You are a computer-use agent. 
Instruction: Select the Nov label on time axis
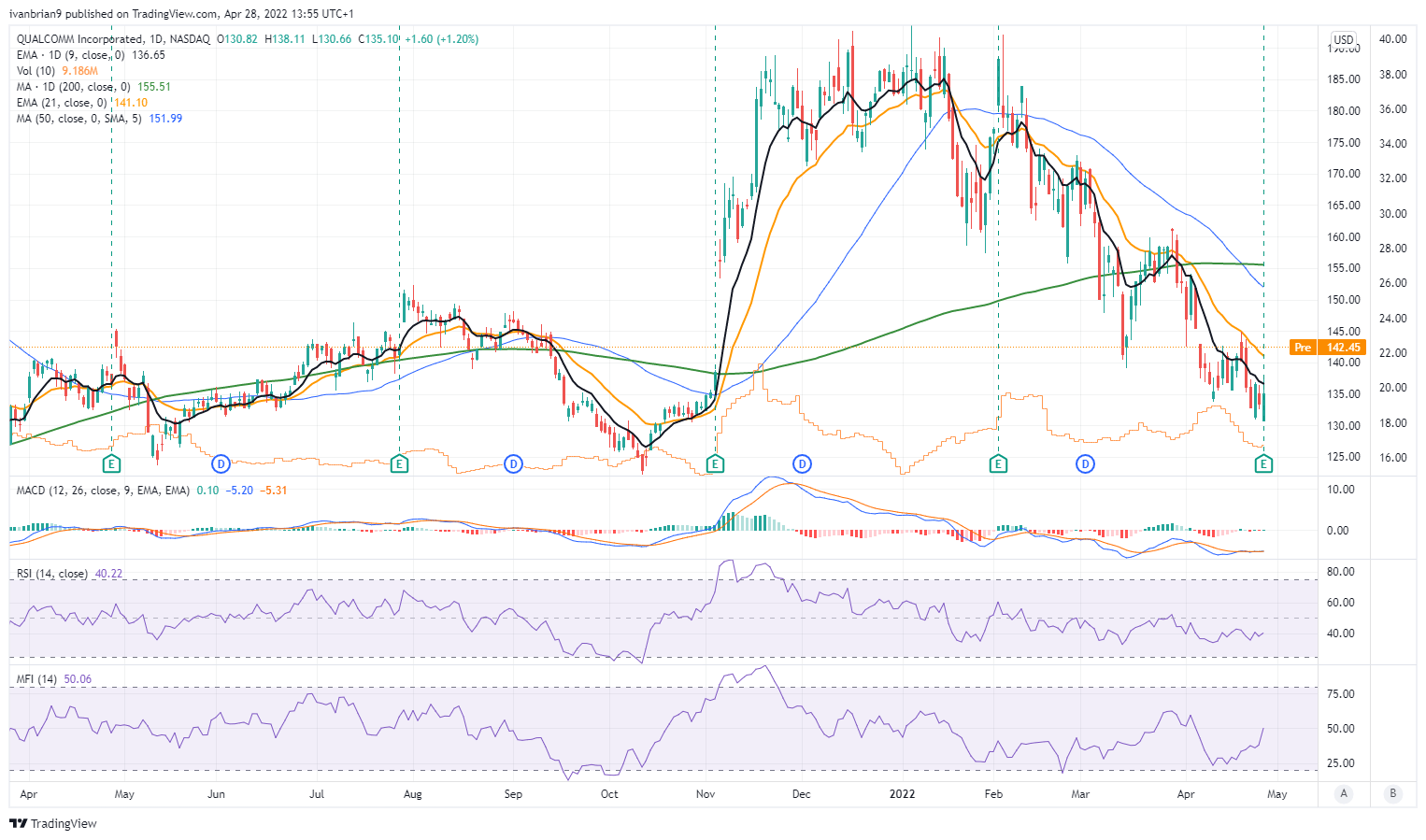point(706,794)
